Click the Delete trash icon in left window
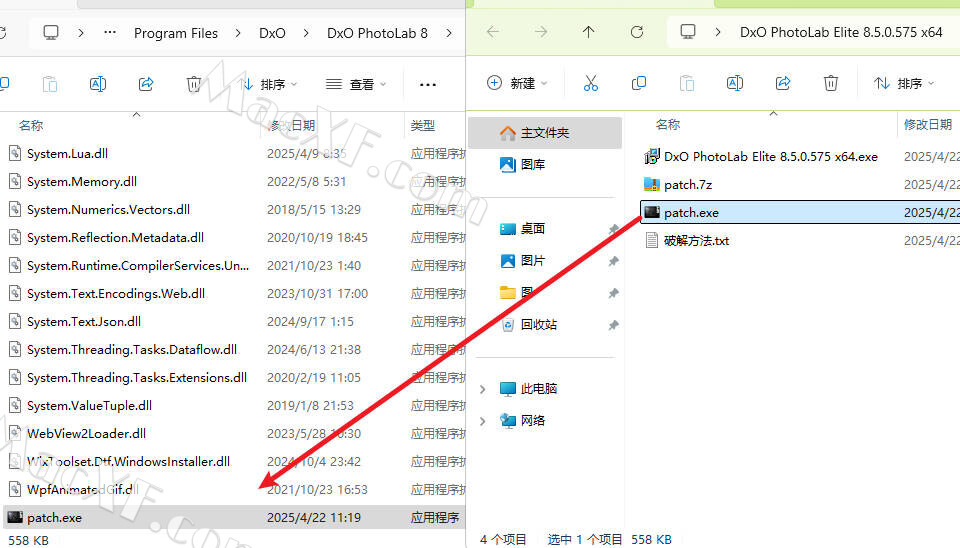Image resolution: width=960 pixels, height=548 pixels. (193, 84)
